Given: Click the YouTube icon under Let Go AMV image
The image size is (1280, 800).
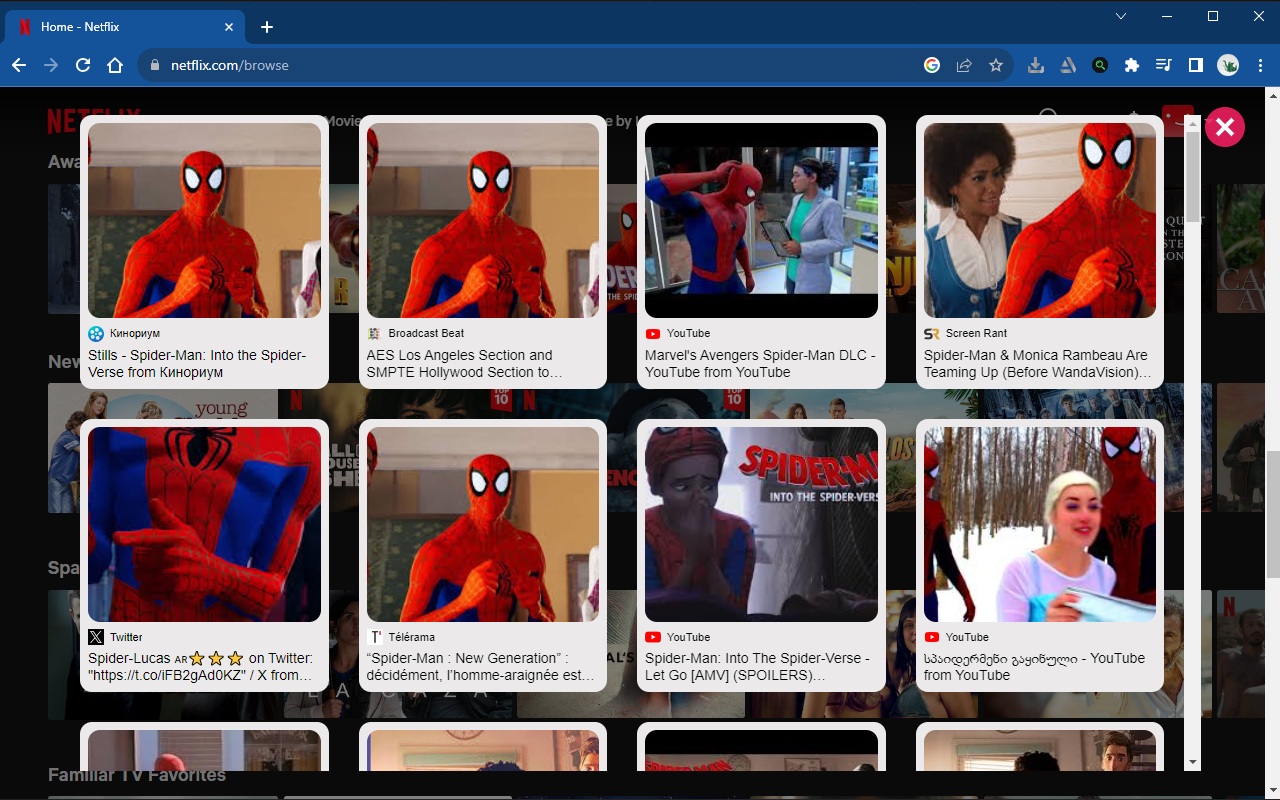Looking at the screenshot, I should pos(653,637).
